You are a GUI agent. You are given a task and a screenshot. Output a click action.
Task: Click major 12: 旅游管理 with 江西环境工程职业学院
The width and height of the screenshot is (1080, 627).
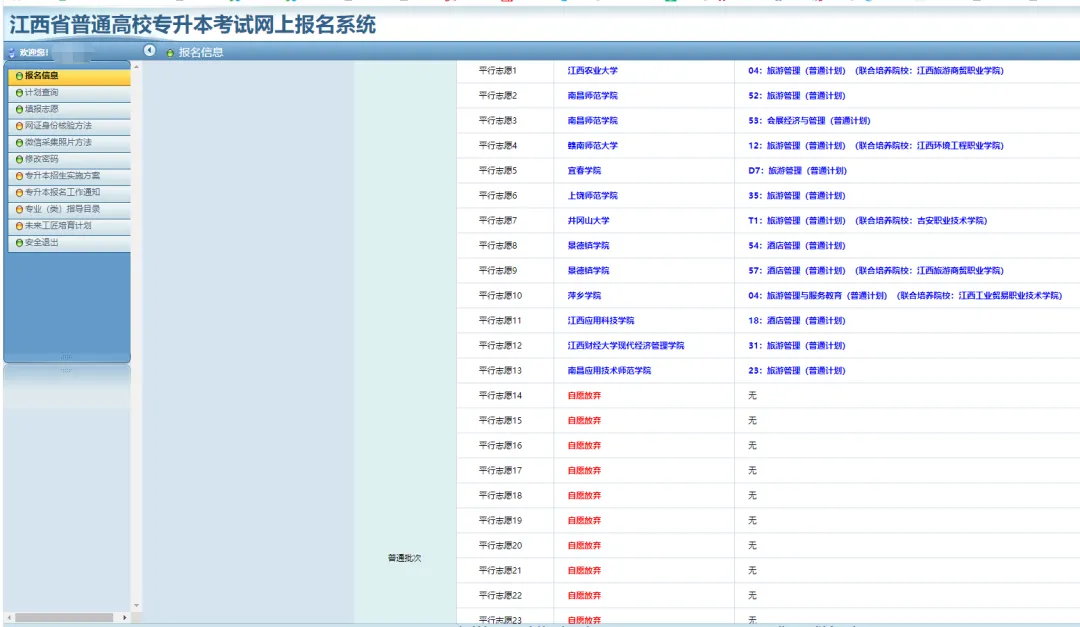(876, 146)
